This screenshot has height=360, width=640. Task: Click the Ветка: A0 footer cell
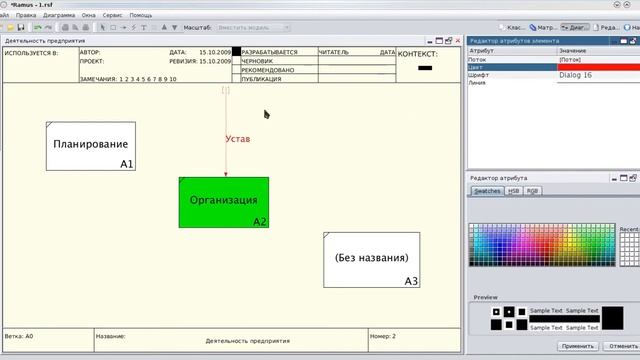[x=49, y=340]
